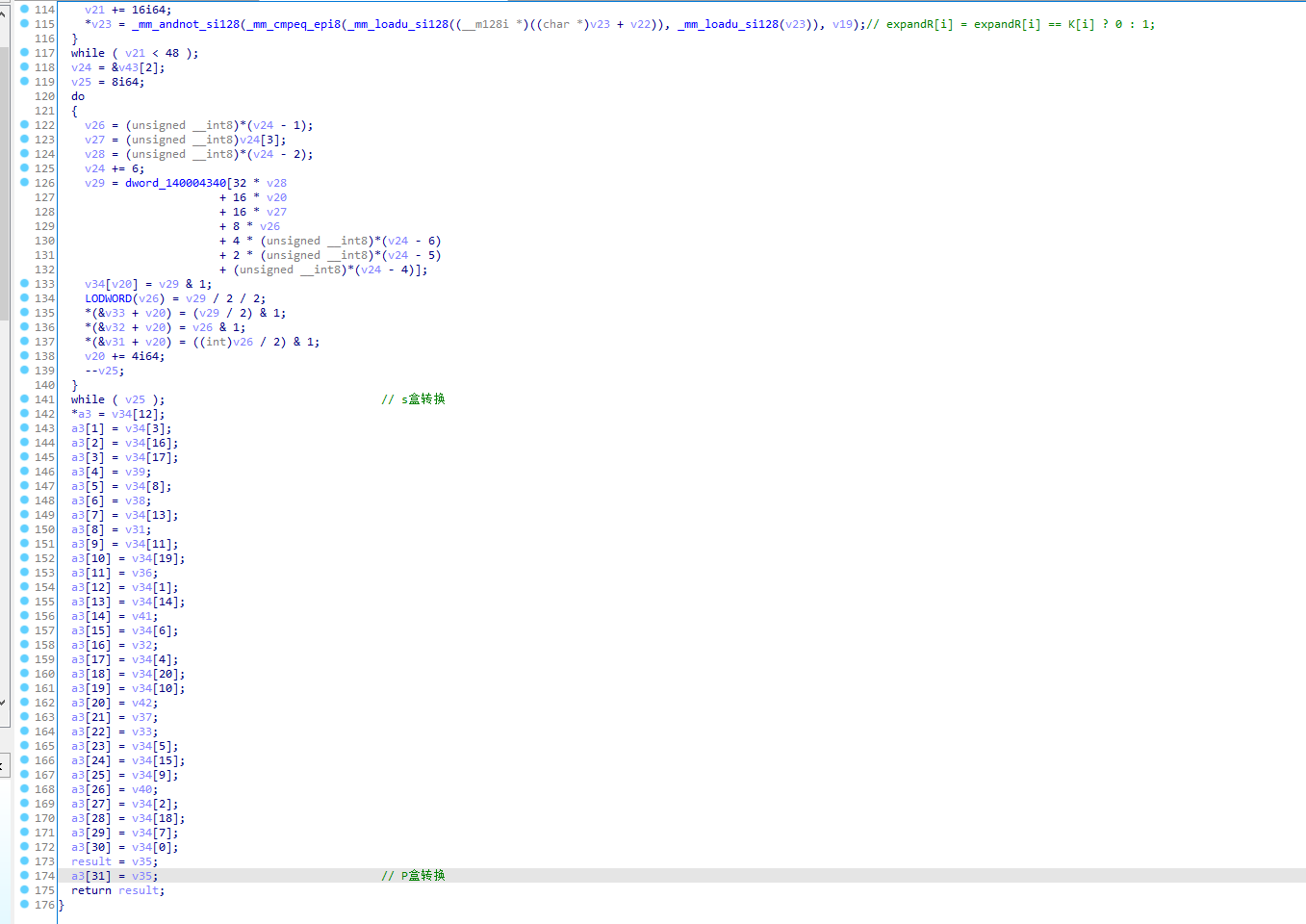This screenshot has width=1306, height=924.
Task: Select the 'v34[v20] = v29 & 1;' line
Action: pyautogui.click(x=148, y=284)
